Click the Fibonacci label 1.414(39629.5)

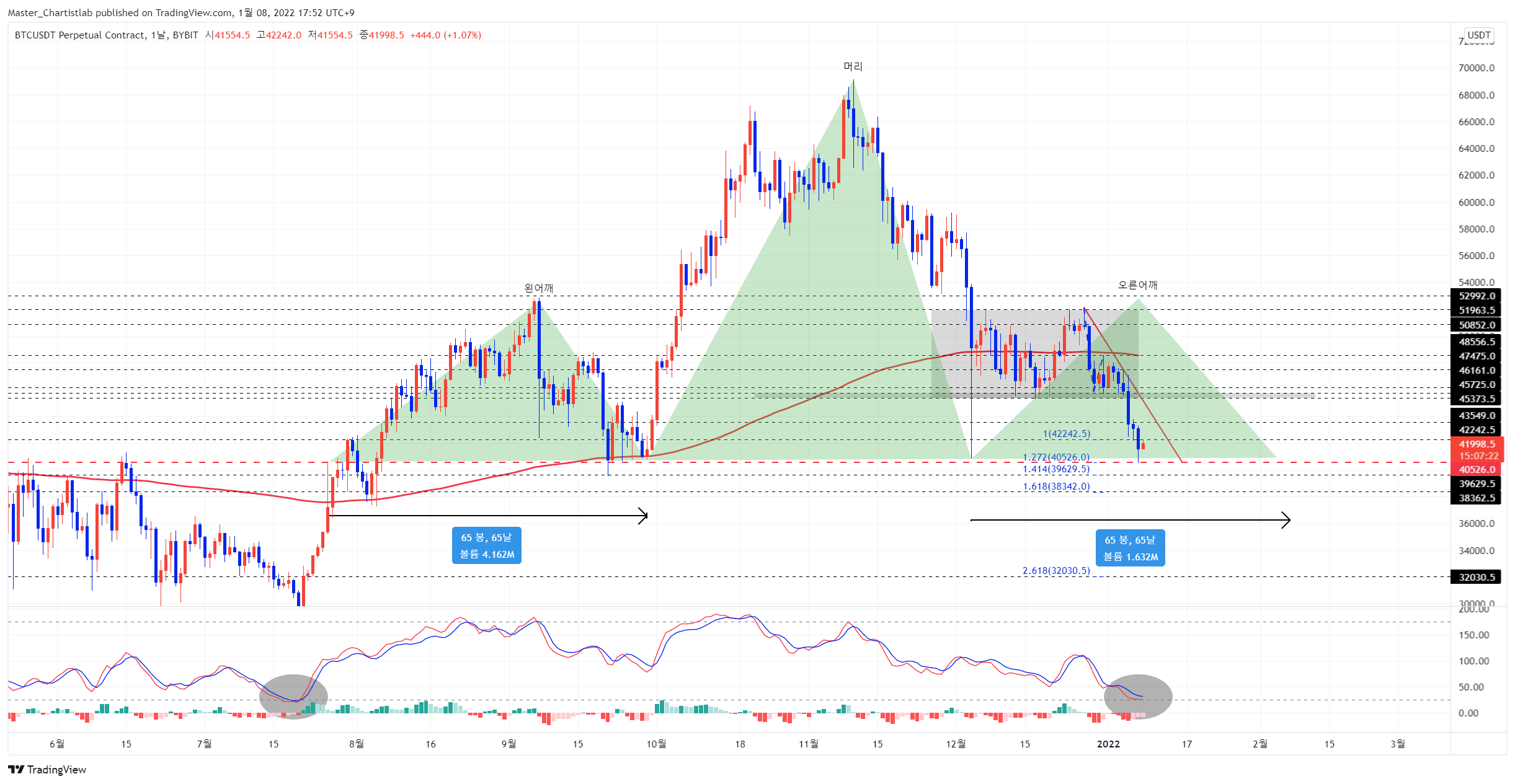tap(1056, 469)
